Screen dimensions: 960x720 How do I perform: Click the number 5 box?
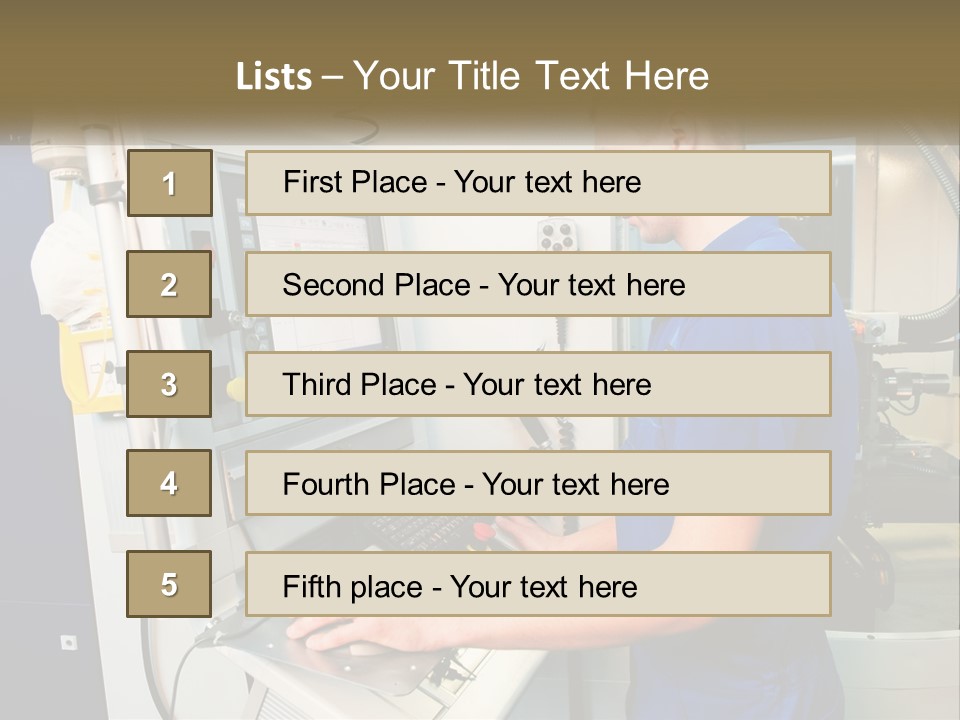click(169, 584)
